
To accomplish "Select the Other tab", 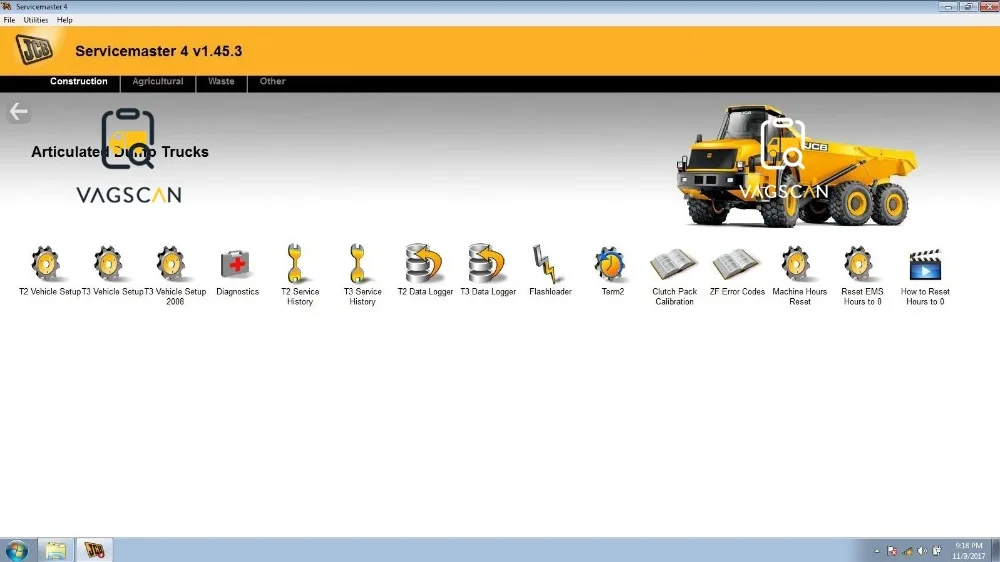I will click(x=272, y=82).
